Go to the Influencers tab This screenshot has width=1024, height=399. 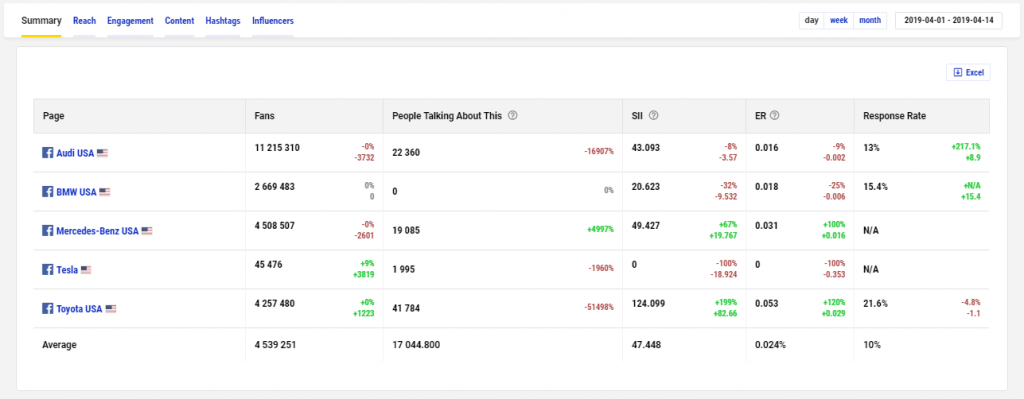(273, 20)
